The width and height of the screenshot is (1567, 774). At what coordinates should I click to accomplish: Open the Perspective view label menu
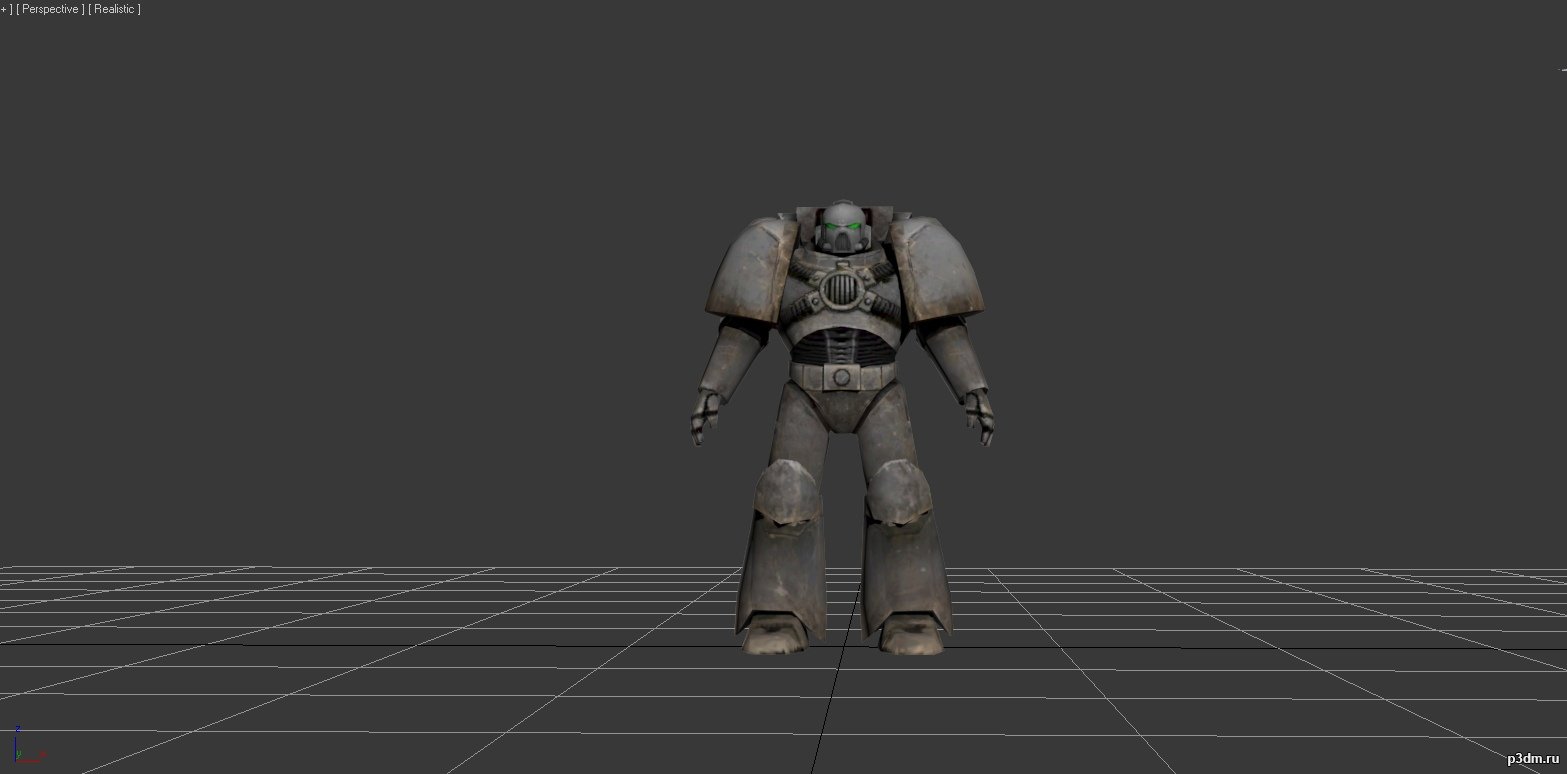[x=50, y=9]
